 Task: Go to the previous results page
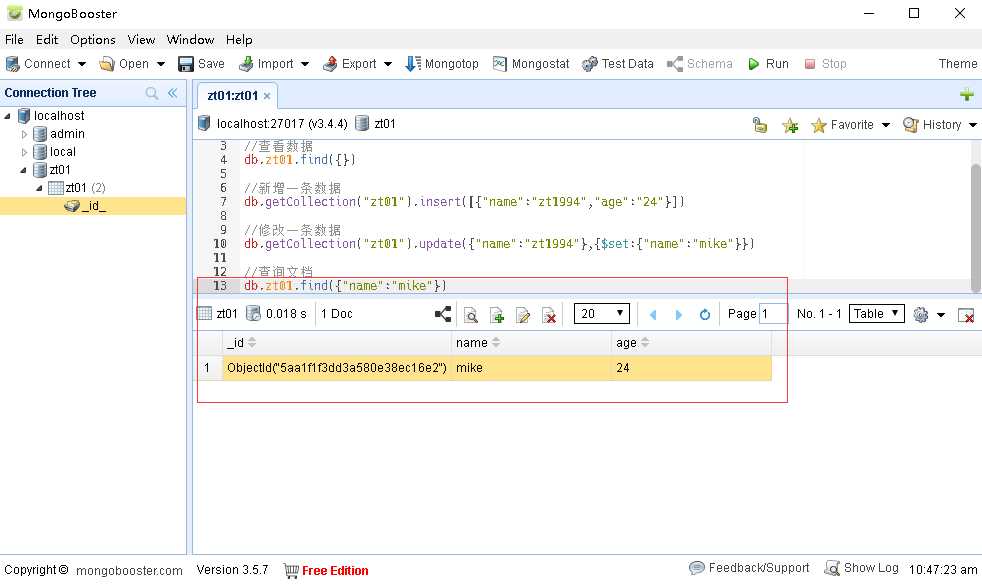tap(653, 314)
